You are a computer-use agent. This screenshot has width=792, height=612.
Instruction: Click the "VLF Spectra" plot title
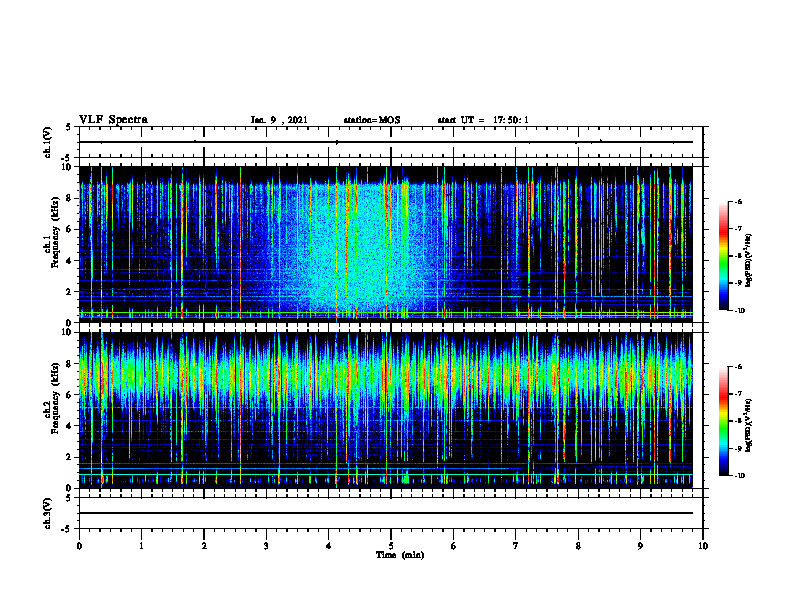pyautogui.click(x=113, y=120)
